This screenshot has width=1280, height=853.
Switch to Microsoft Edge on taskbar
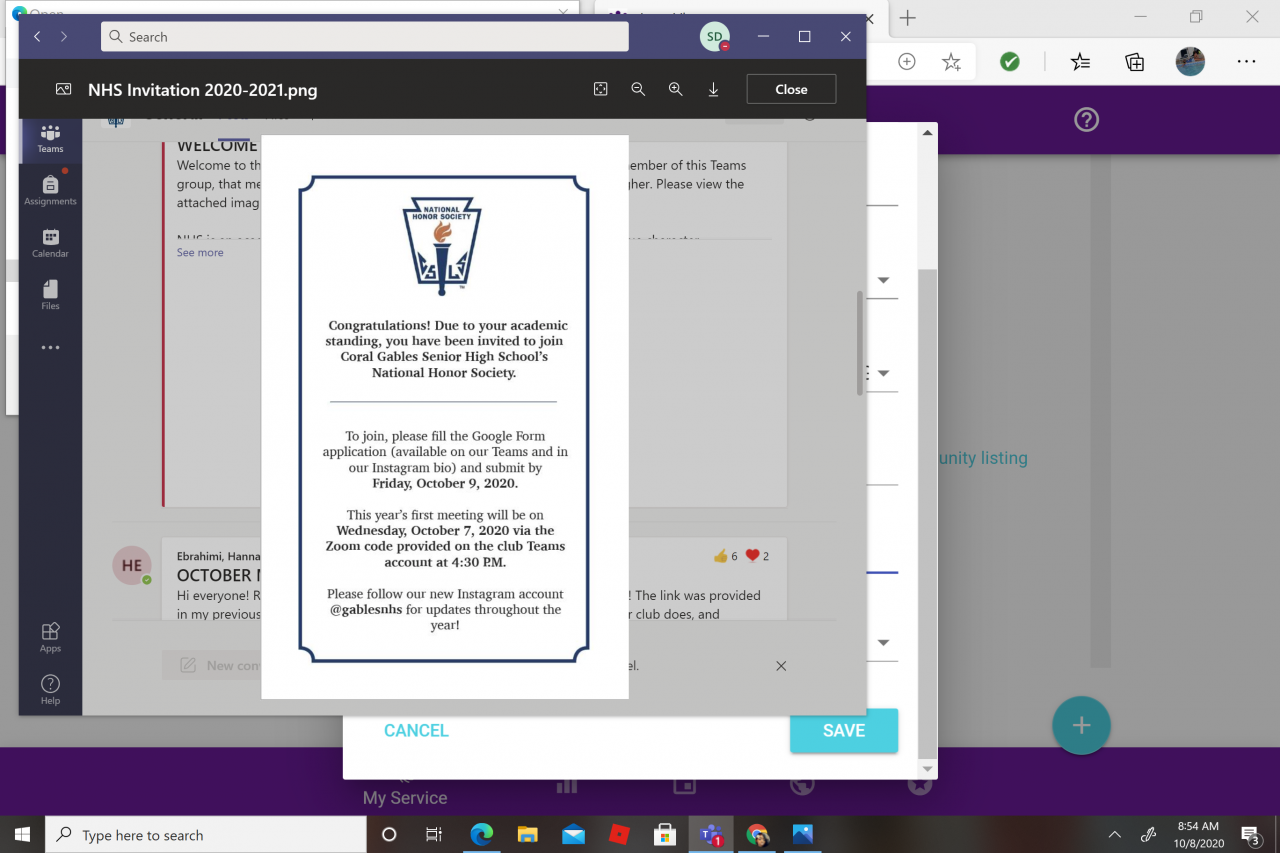tap(482, 834)
